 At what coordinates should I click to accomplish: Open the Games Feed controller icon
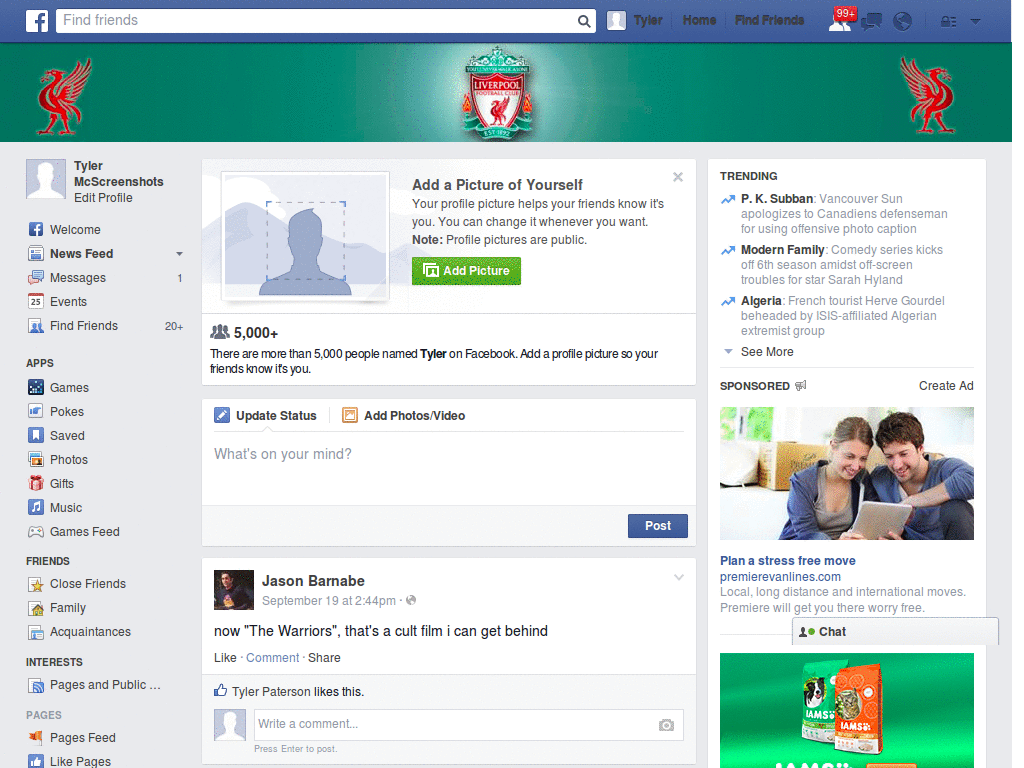point(36,532)
